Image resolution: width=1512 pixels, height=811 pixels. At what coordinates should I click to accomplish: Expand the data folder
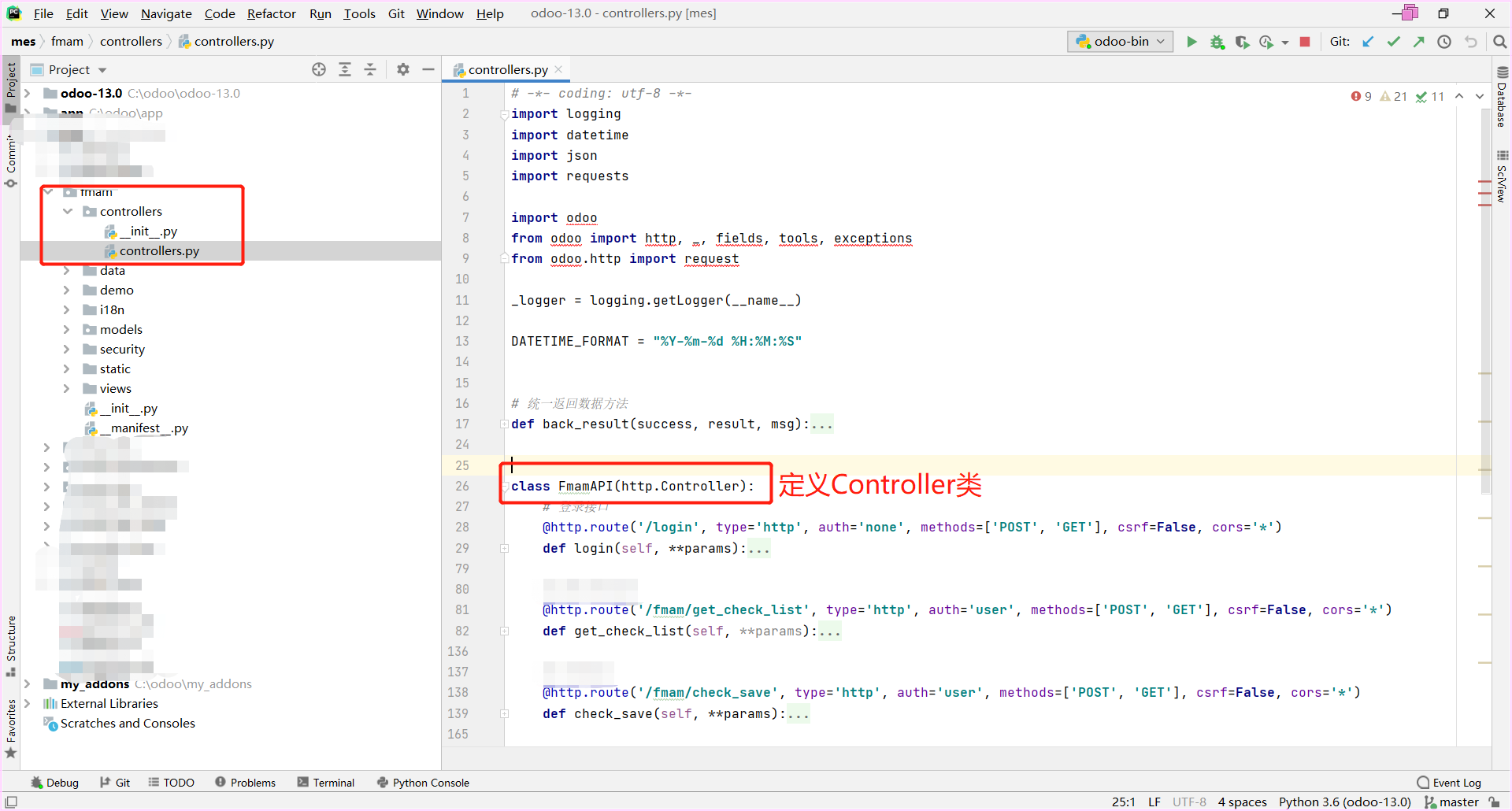[x=67, y=270]
